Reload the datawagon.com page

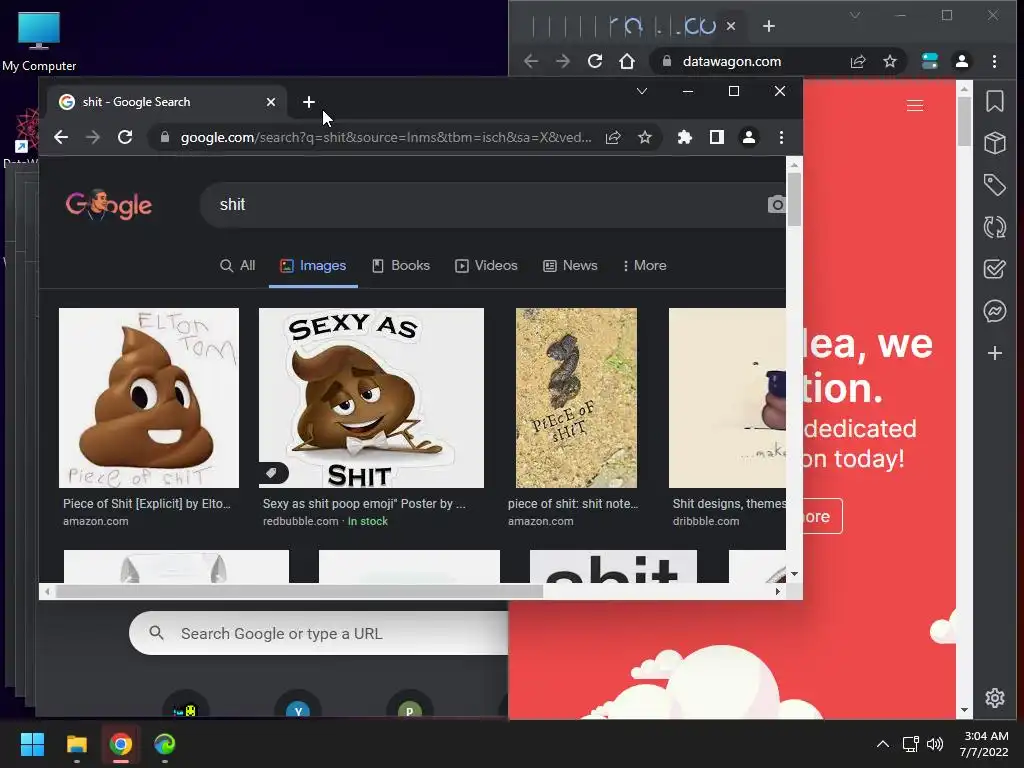[594, 61]
